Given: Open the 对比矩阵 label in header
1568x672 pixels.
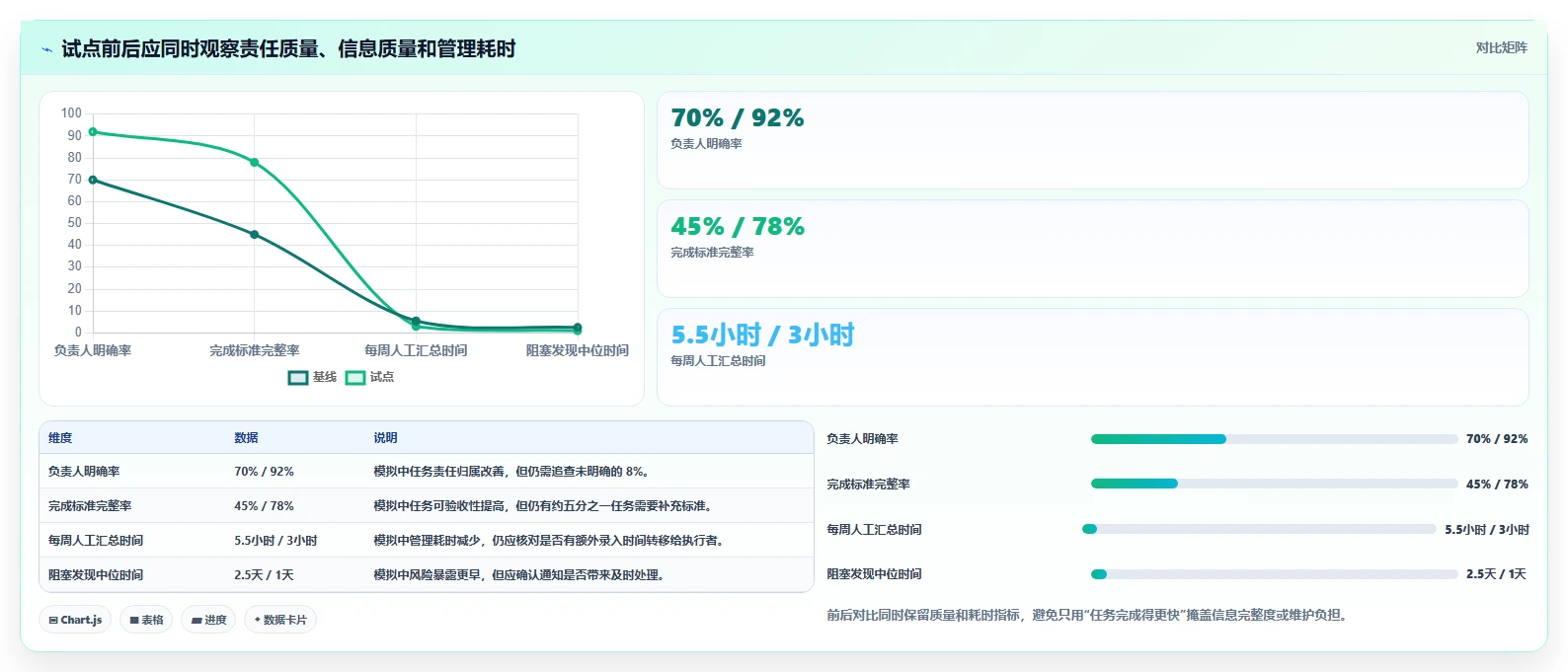Looking at the screenshot, I should click(1501, 47).
